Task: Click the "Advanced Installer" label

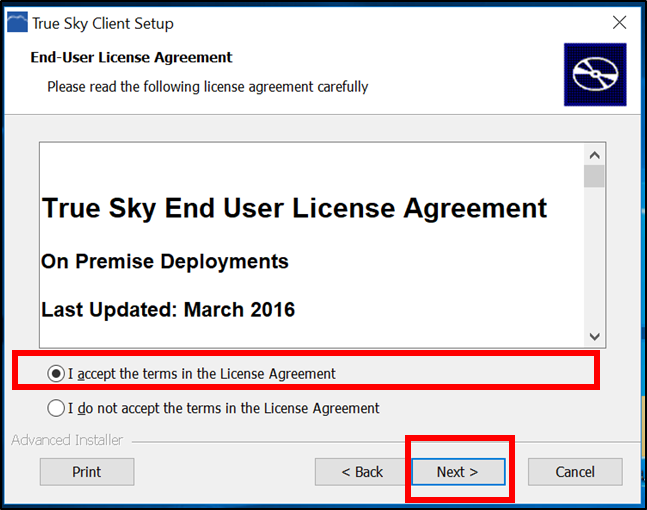Action: click(67, 440)
